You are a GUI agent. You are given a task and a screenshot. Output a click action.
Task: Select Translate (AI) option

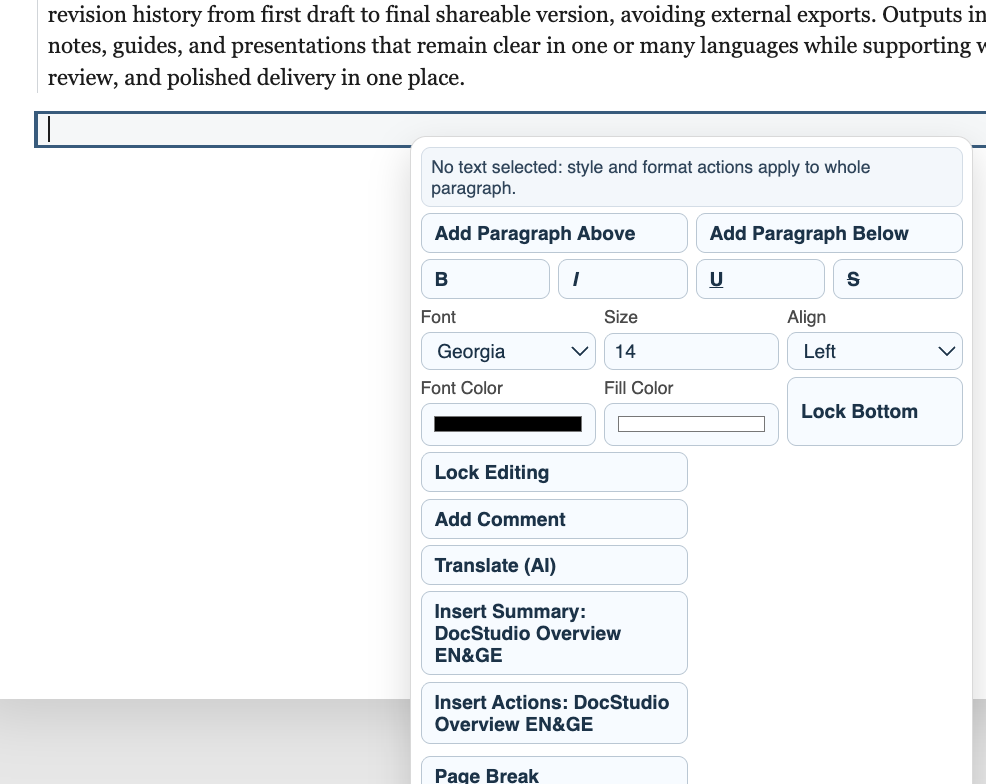[x=554, y=565]
